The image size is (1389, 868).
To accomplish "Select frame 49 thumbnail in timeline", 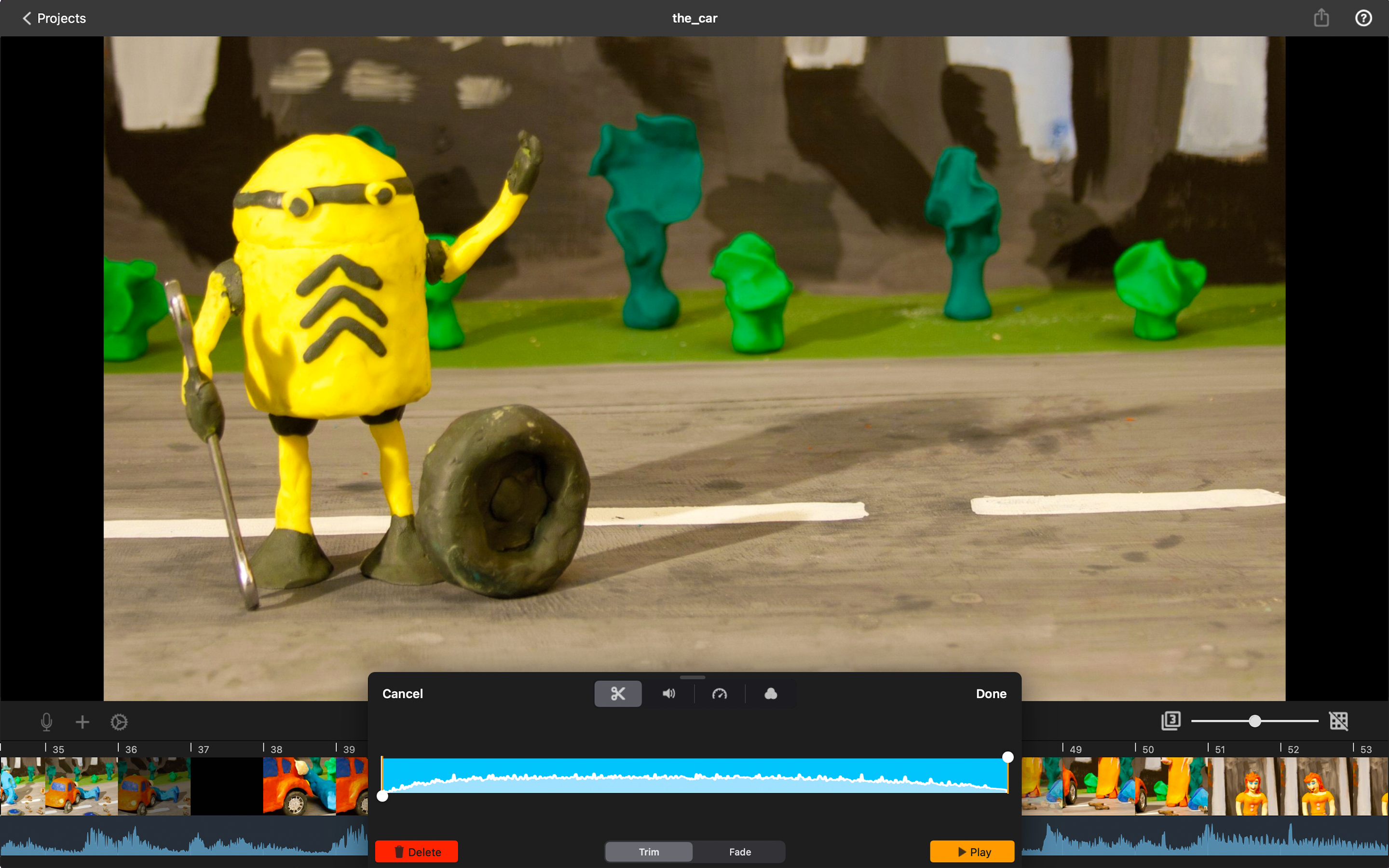I will (x=1099, y=786).
